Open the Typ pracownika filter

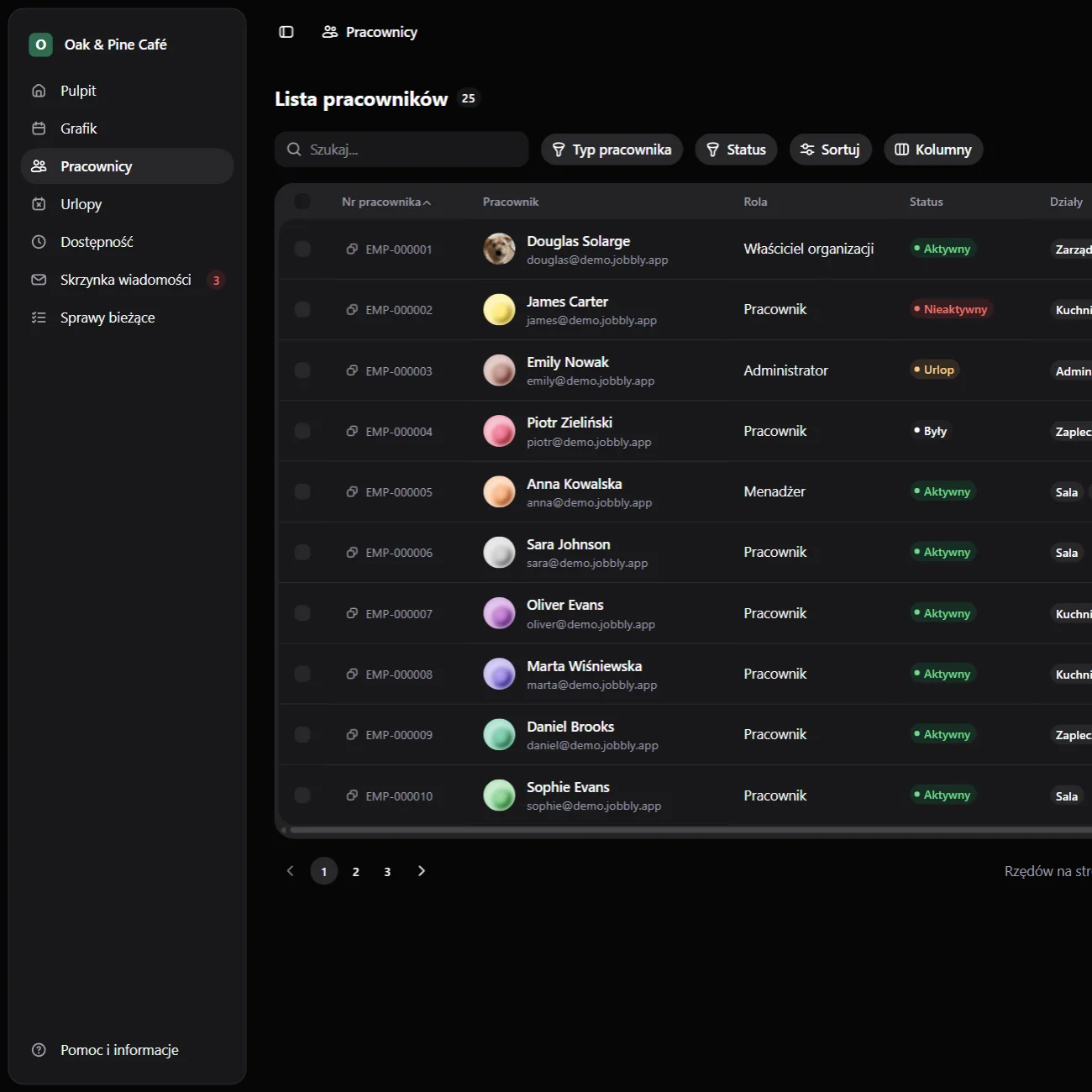pyautogui.click(x=612, y=150)
